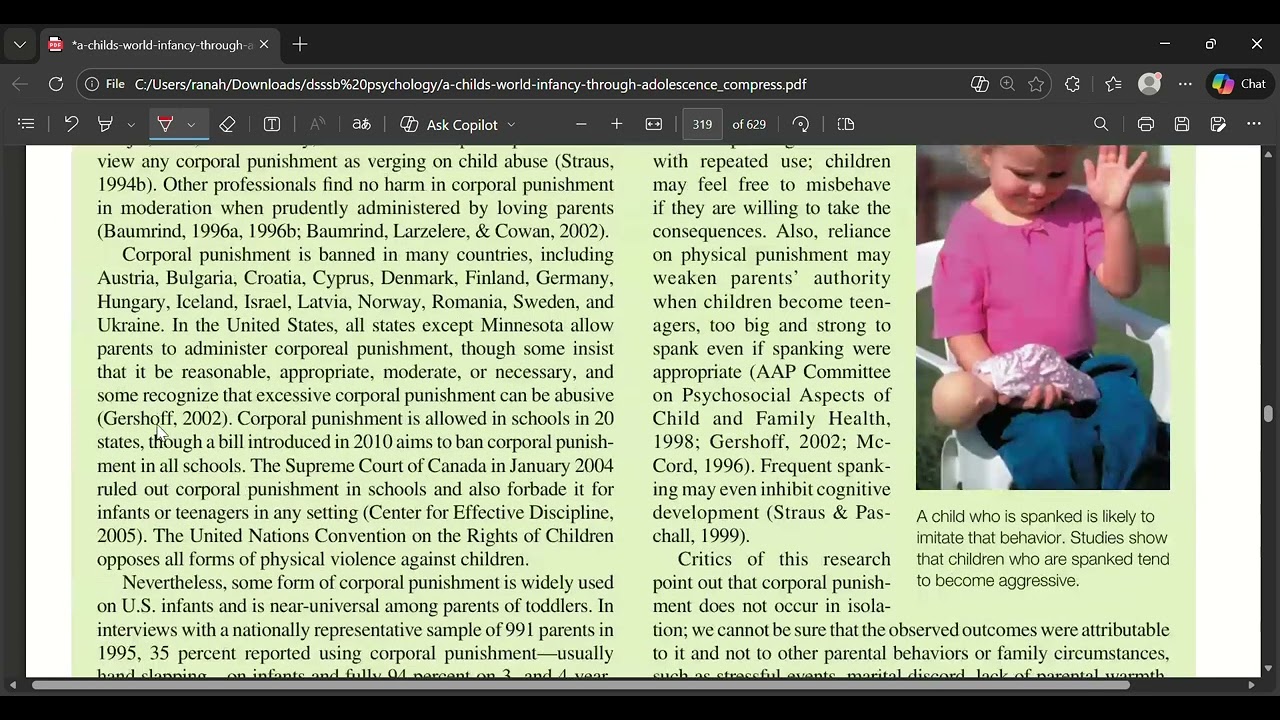Minimize the browser window
Viewport: 1280px width, 720px height.
coord(1165,44)
